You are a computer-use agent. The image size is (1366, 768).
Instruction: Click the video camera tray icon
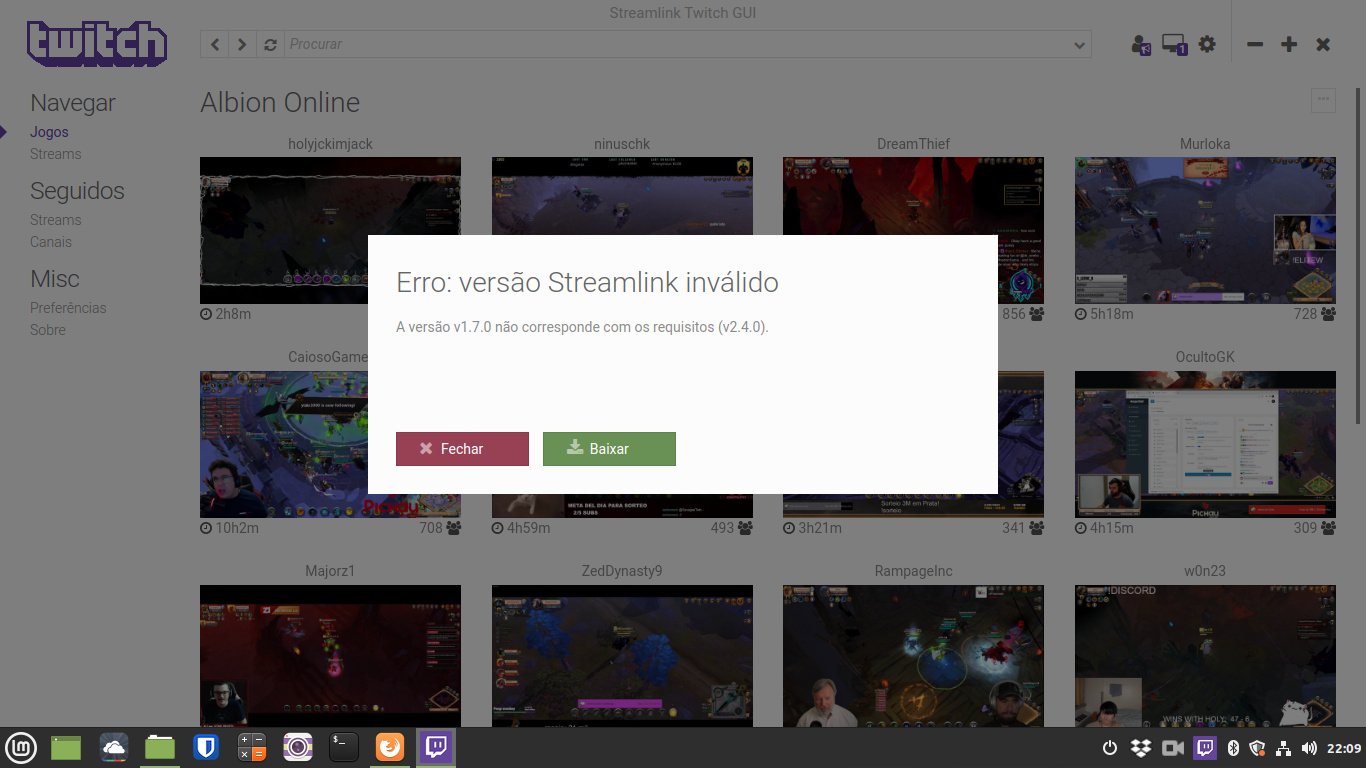(x=1173, y=748)
